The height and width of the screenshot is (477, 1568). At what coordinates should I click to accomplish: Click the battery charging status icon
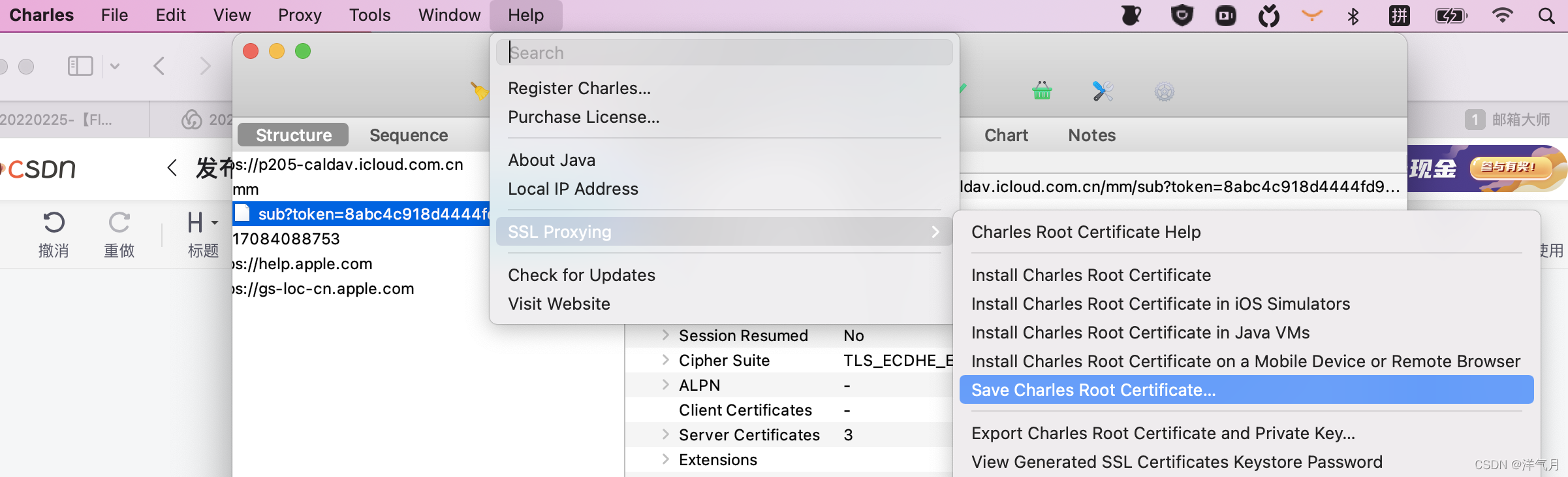coord(1451,15)
